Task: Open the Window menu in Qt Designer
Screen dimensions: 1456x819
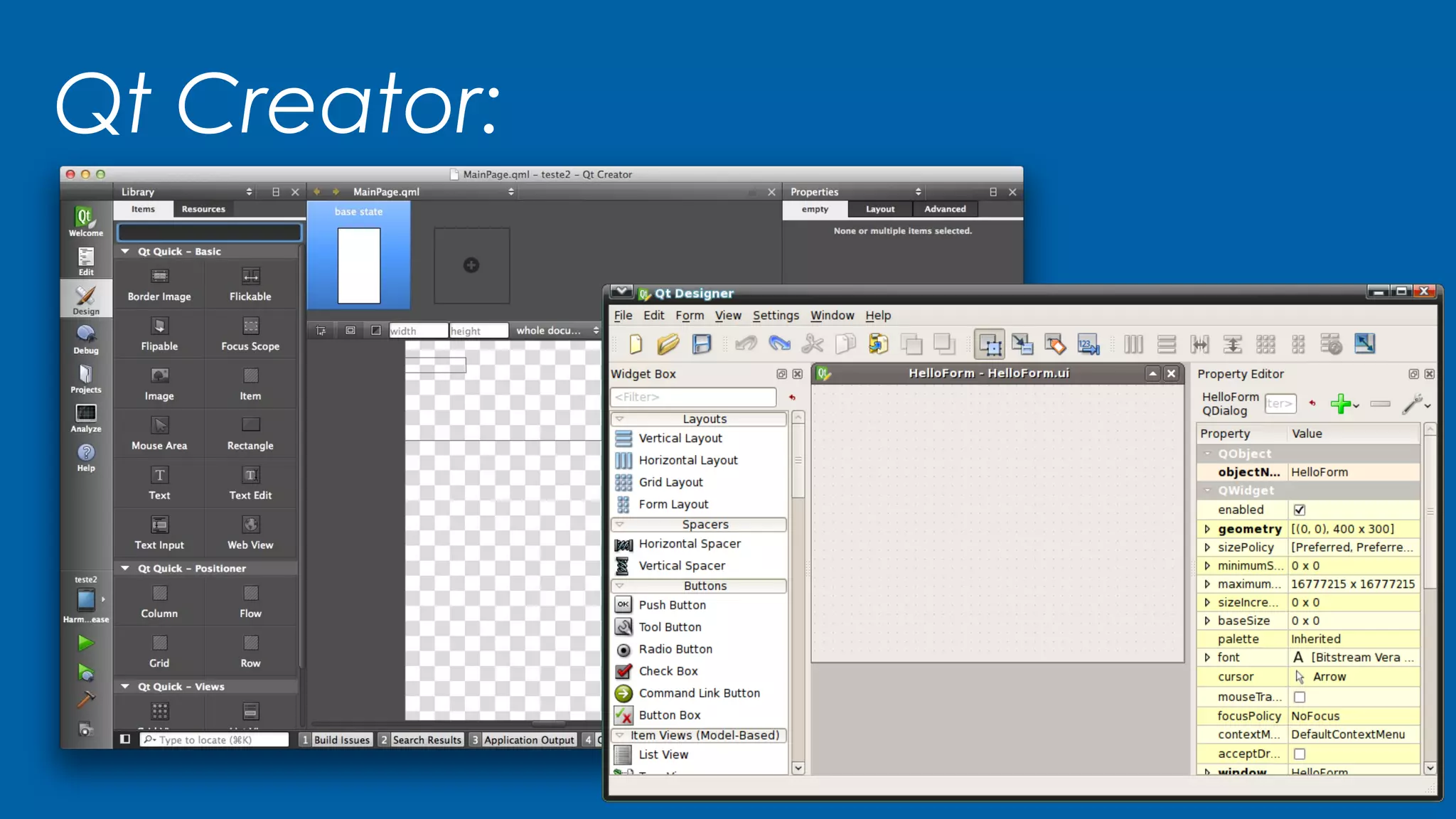Action: pyautogui.click(x=832, y=316)
